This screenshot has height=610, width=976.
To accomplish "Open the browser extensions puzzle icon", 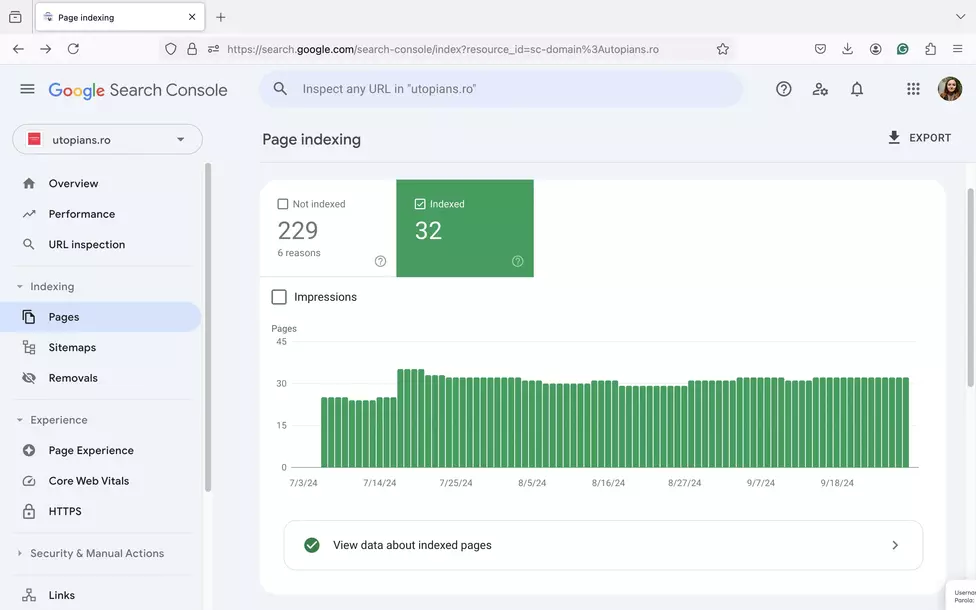I will click(931, 49).
